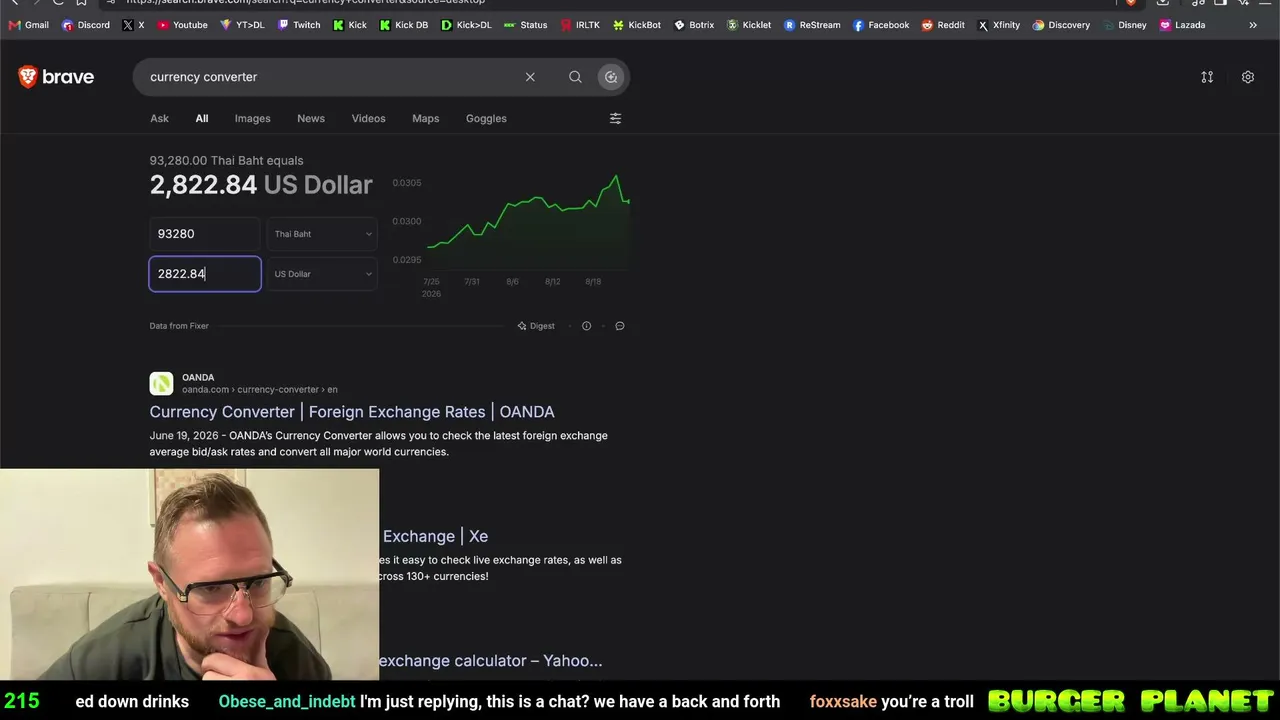Open the 'Exchange | Xe' result link

tap(435, 536)
